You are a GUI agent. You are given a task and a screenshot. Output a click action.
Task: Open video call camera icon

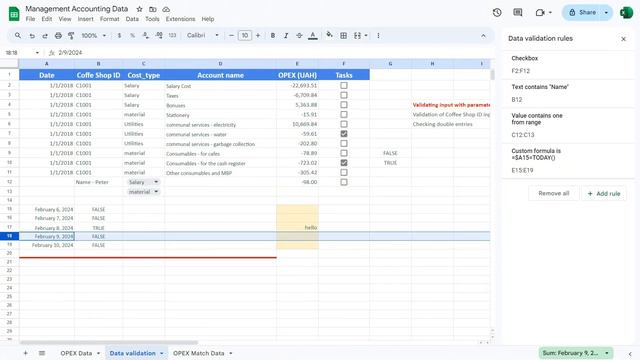point(540,12)
